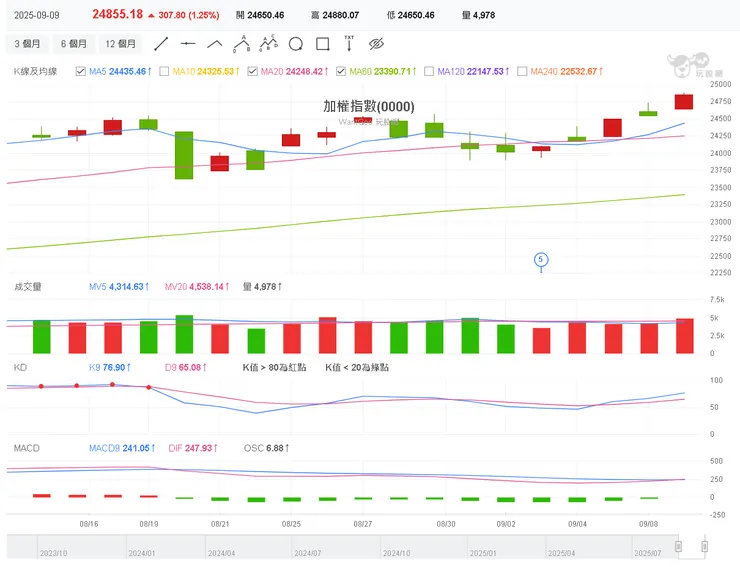This screenshot has width=740, height=567.
Task: Select the TXT text annotation tool
Action: (x=349, y=43)
